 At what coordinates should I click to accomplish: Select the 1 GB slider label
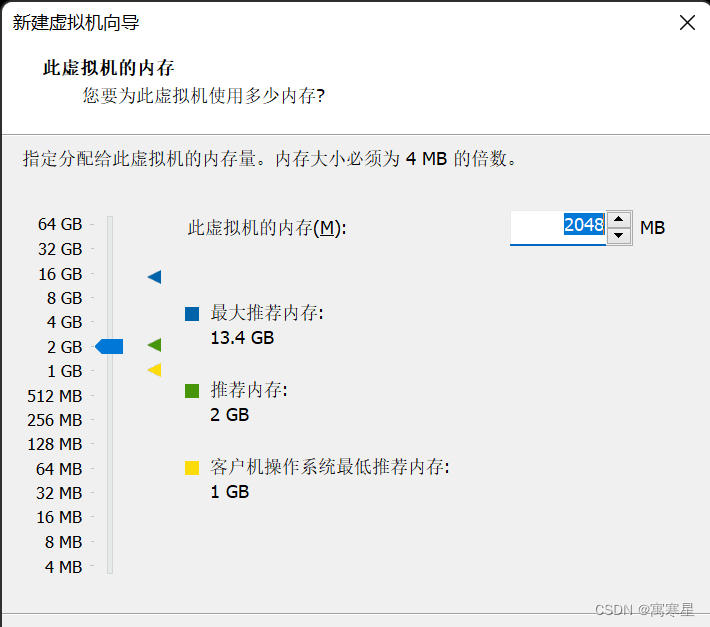pyautogui.click(x=64, y=371)
